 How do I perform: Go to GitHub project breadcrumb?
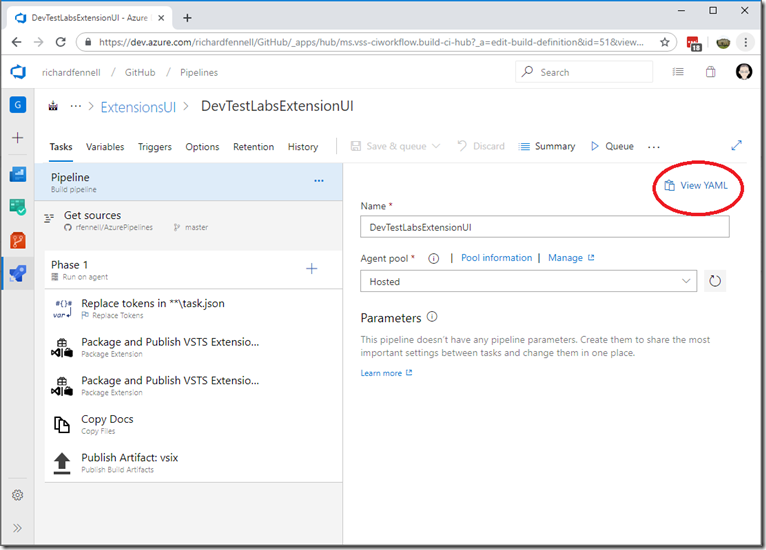[140, 72]
